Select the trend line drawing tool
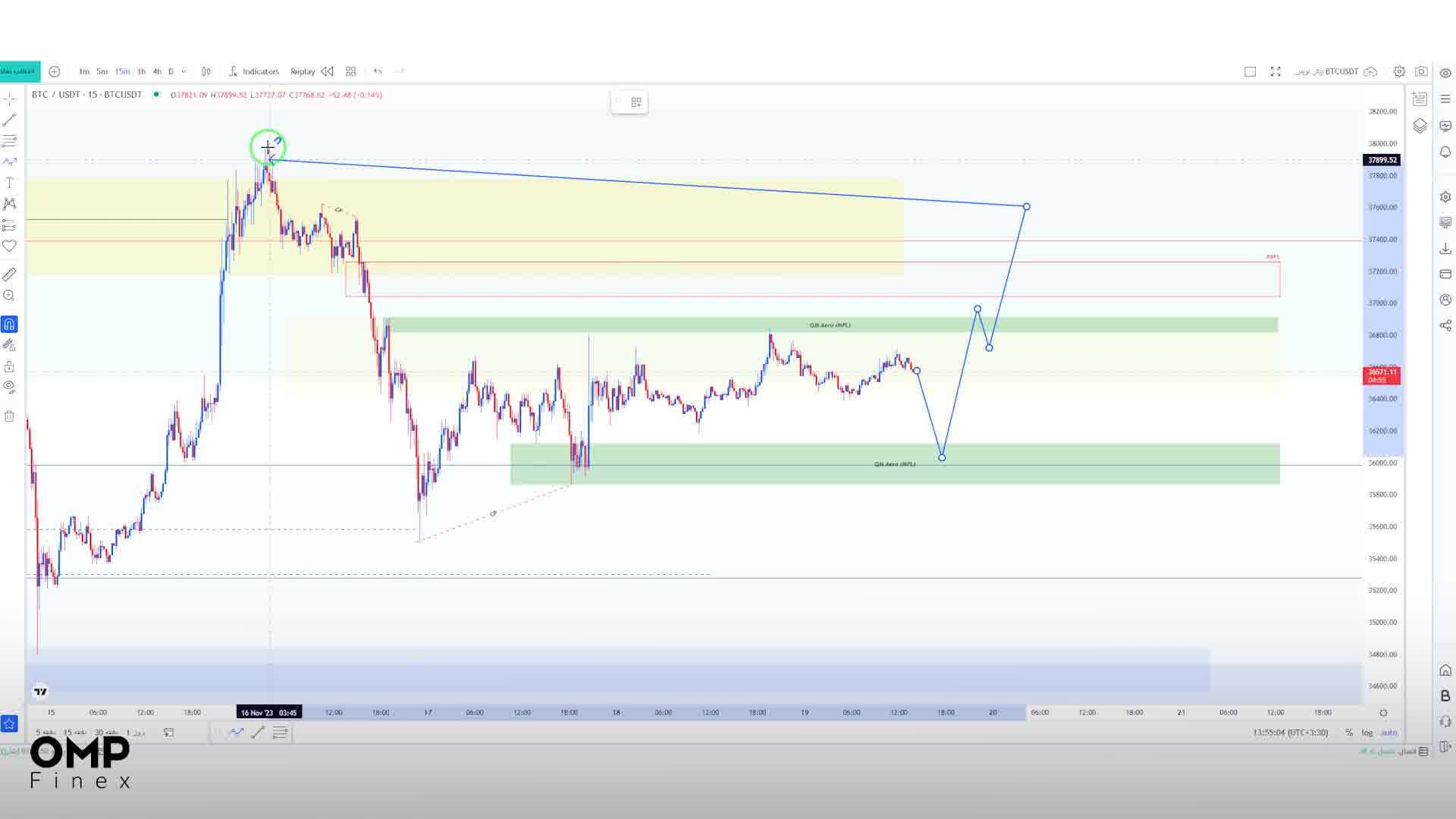1456x819 pixels. pyautogui.click(x=10, y=120)
